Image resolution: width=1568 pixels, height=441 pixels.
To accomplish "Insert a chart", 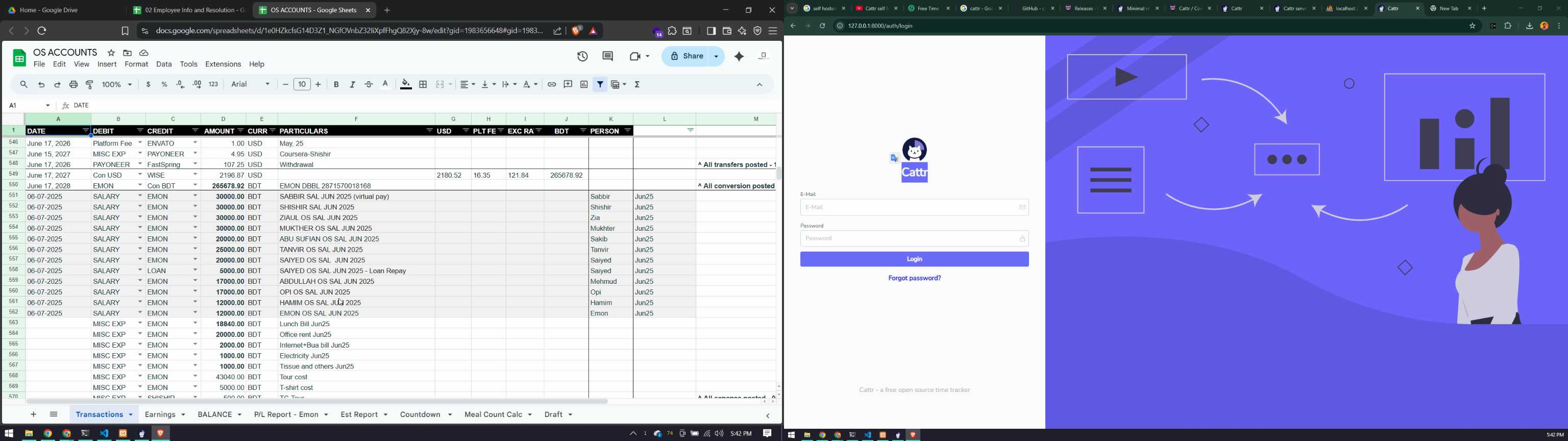I will pos(584,85).
